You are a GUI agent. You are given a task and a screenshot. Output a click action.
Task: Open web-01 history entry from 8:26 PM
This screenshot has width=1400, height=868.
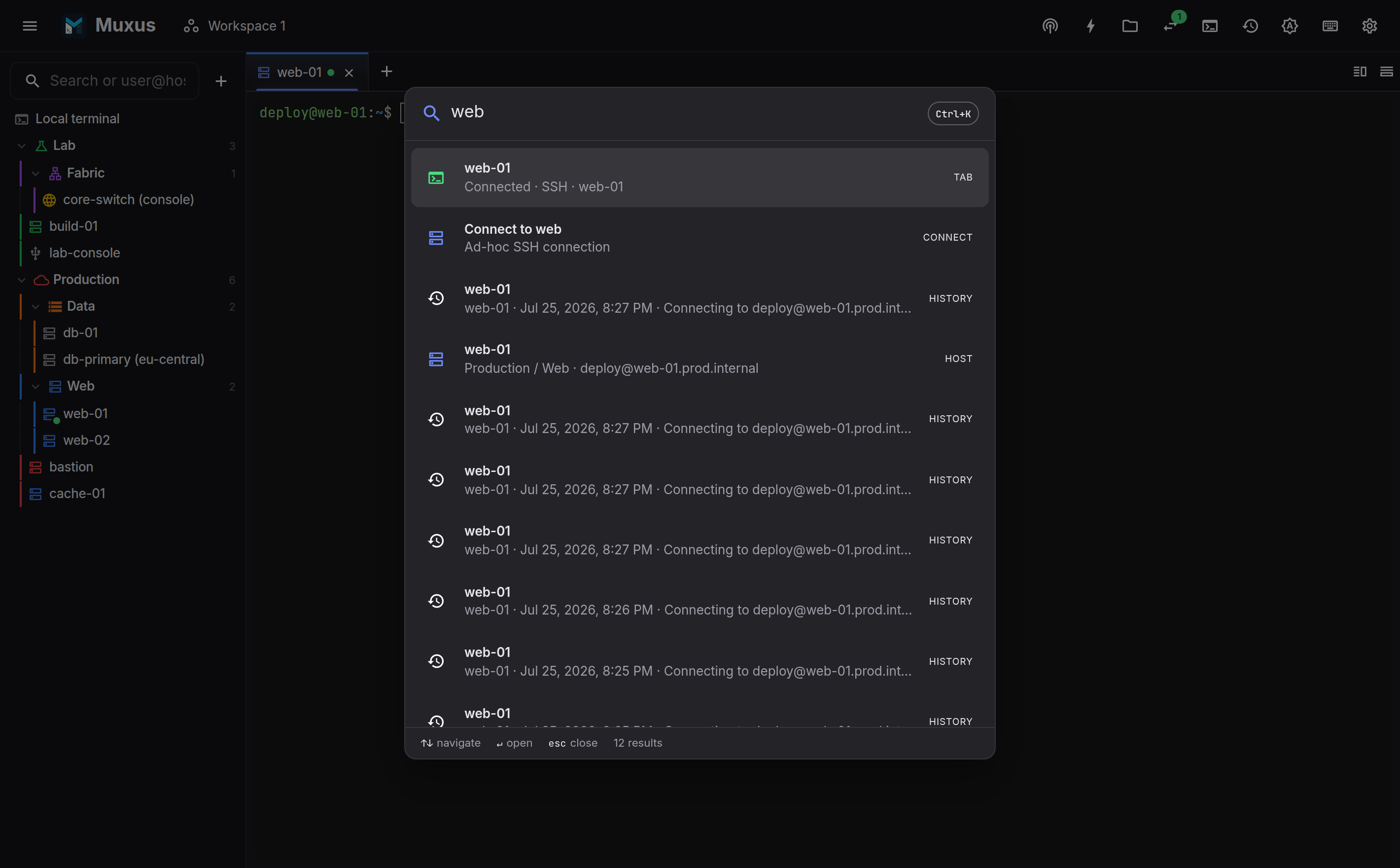(x=700, y=601)
